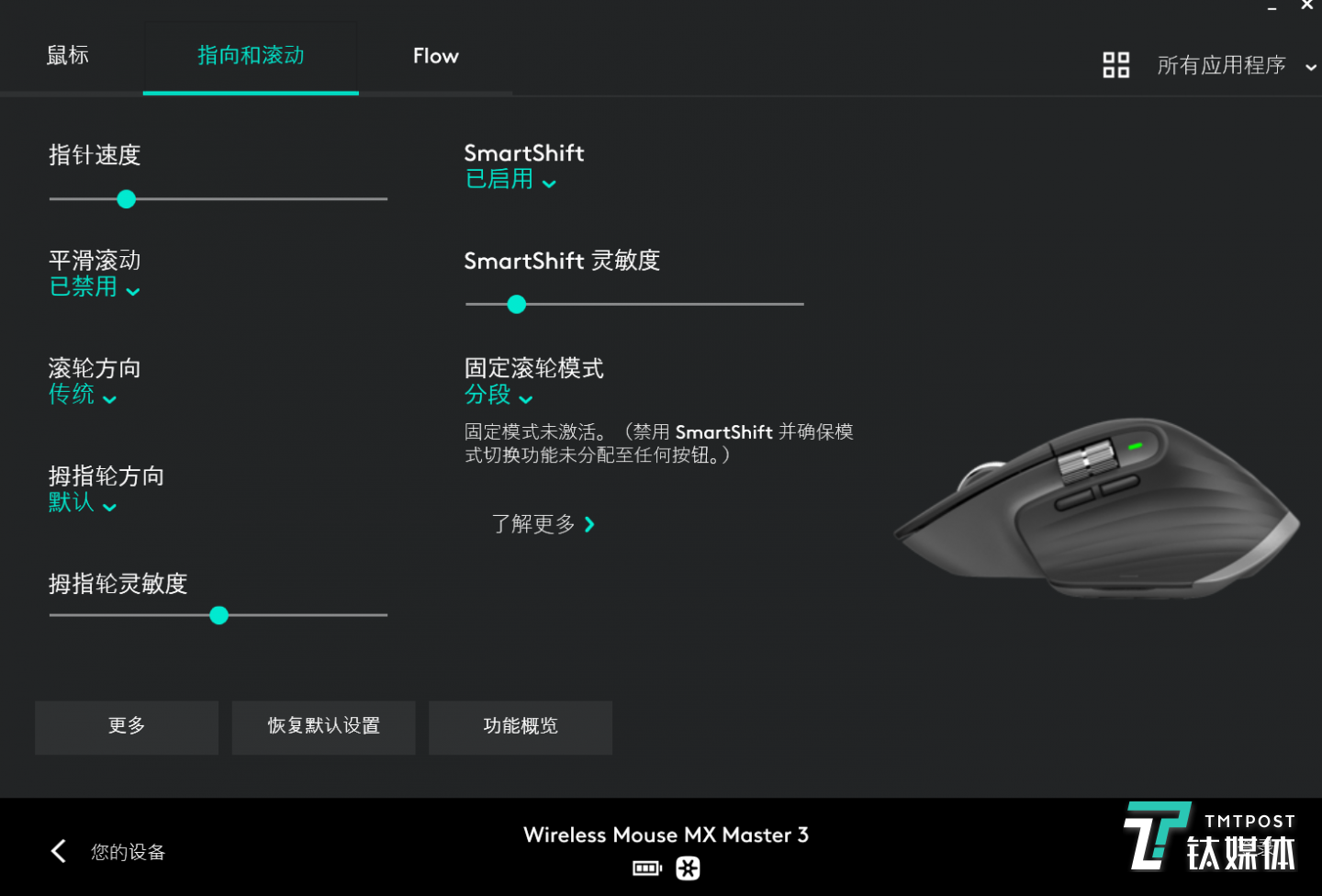Click the back chevron beside 您的设备
The width and height of the screenshot is (1322, 896).
pyautogui.click(x=58, y=851)
